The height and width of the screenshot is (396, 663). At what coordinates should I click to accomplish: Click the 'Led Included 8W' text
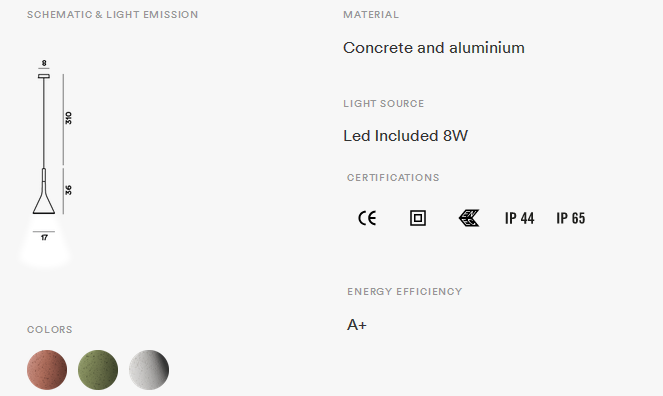coord(405,136)
